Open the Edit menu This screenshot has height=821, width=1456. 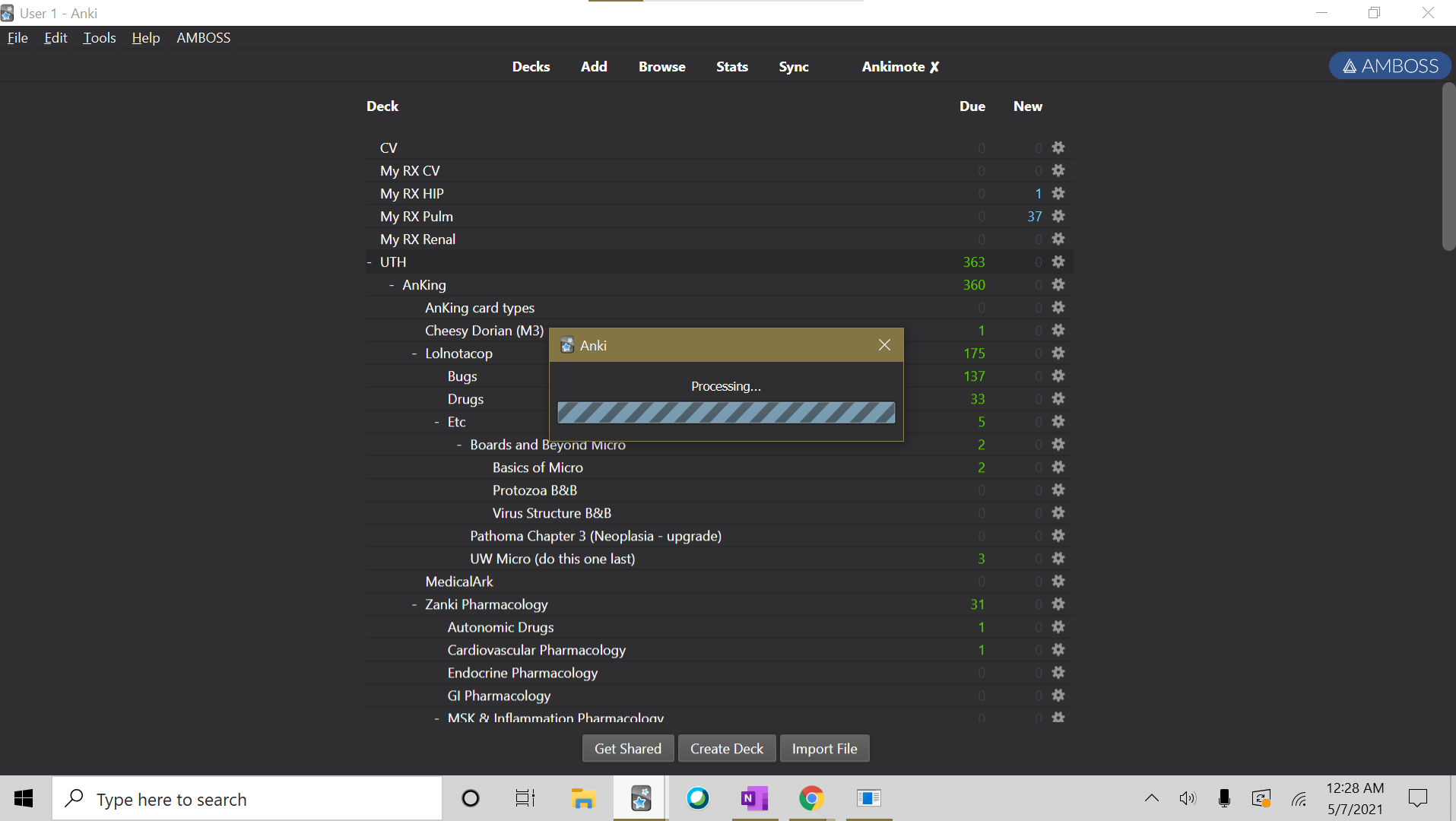click(x=56, y=37)
